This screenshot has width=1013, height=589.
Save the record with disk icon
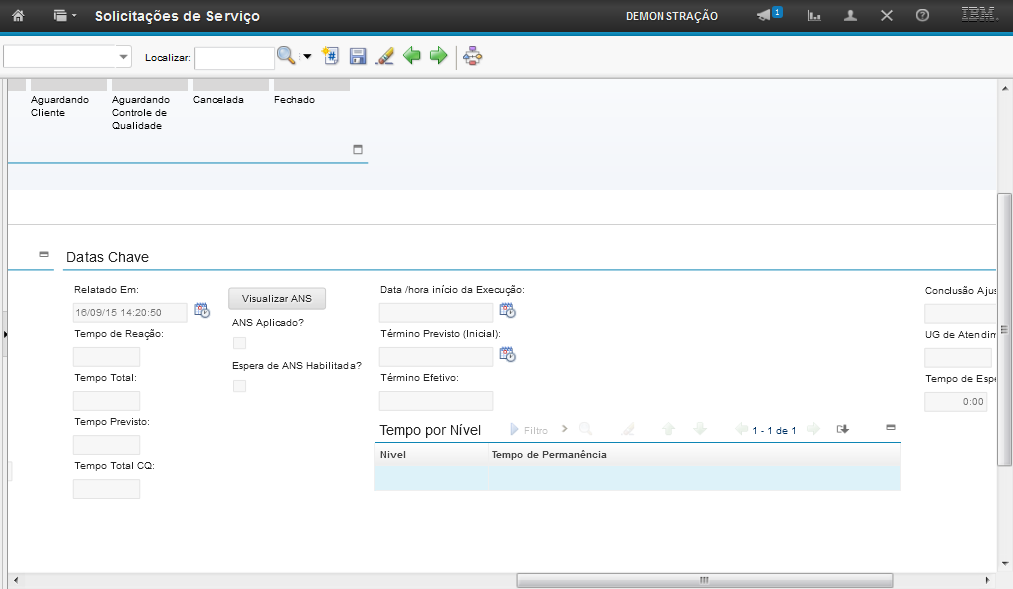click(x=358, y=56)
